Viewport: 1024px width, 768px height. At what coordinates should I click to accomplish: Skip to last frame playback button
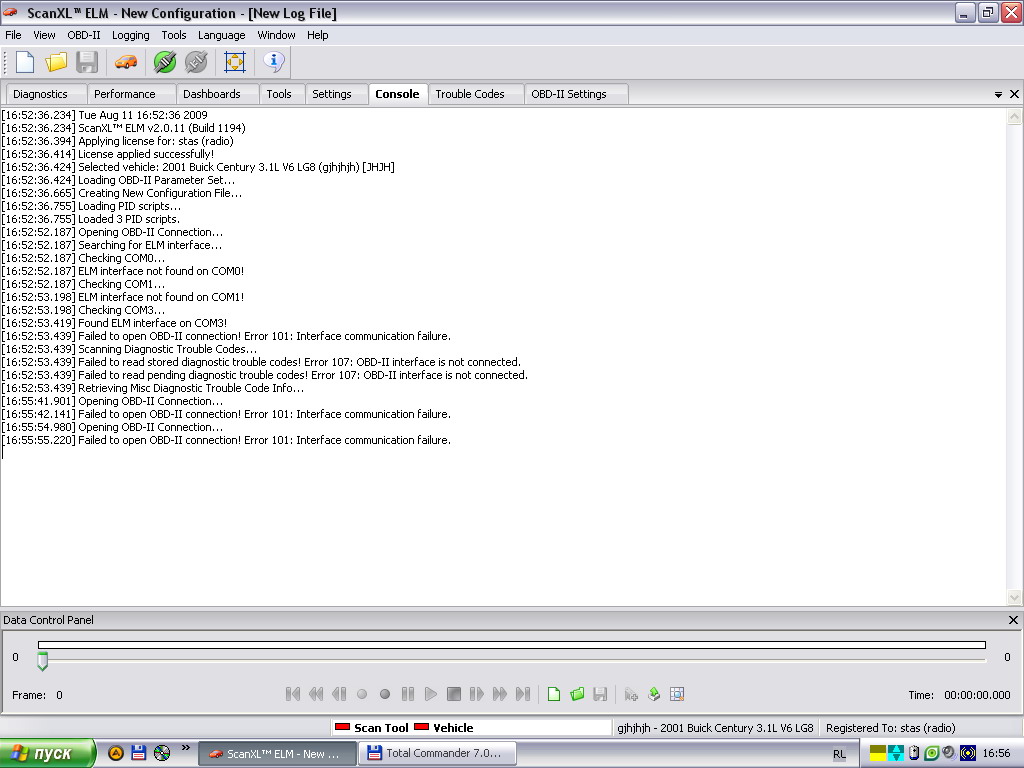pos(523,694)
